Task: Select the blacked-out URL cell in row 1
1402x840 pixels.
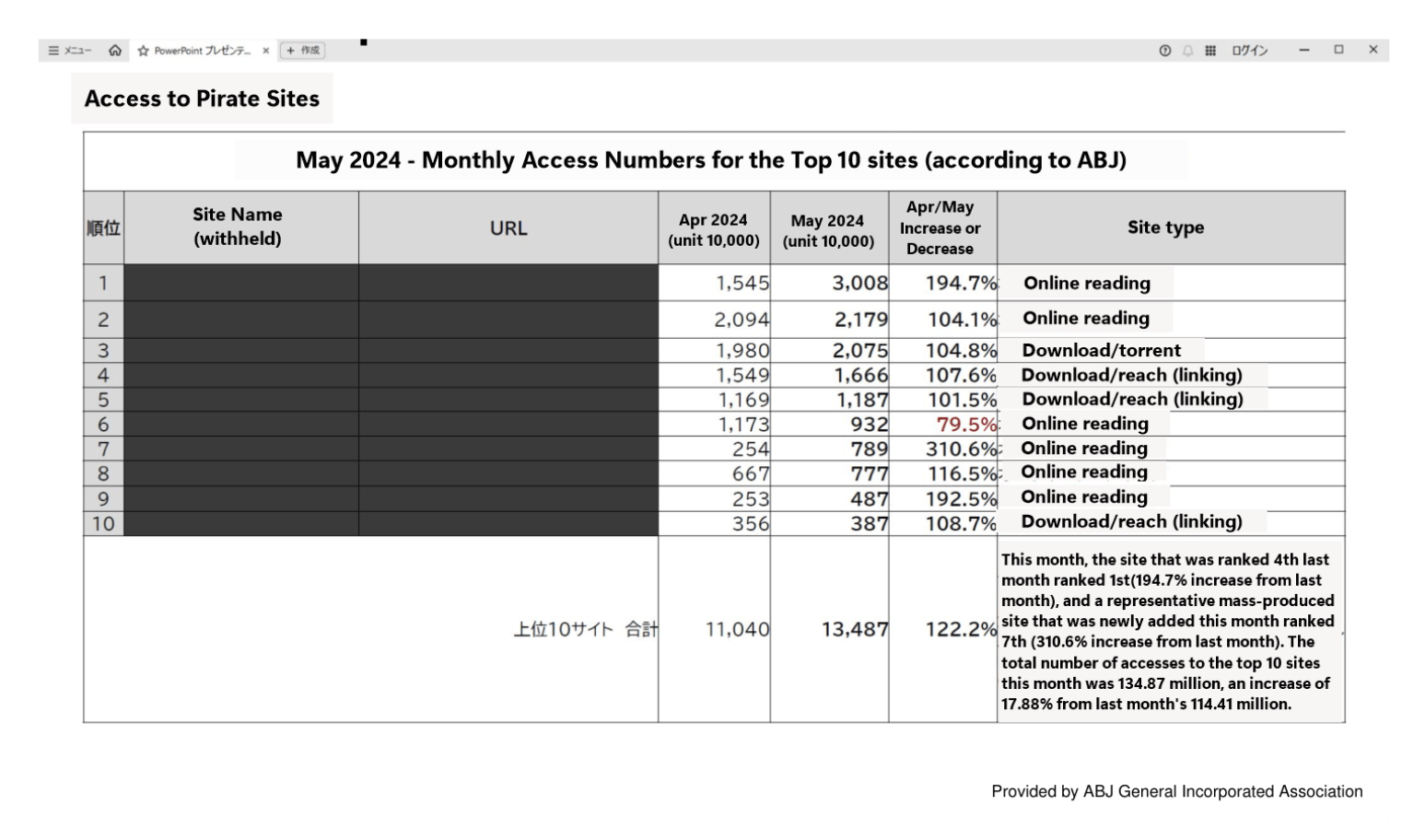Action: click(x=508, y=283)
